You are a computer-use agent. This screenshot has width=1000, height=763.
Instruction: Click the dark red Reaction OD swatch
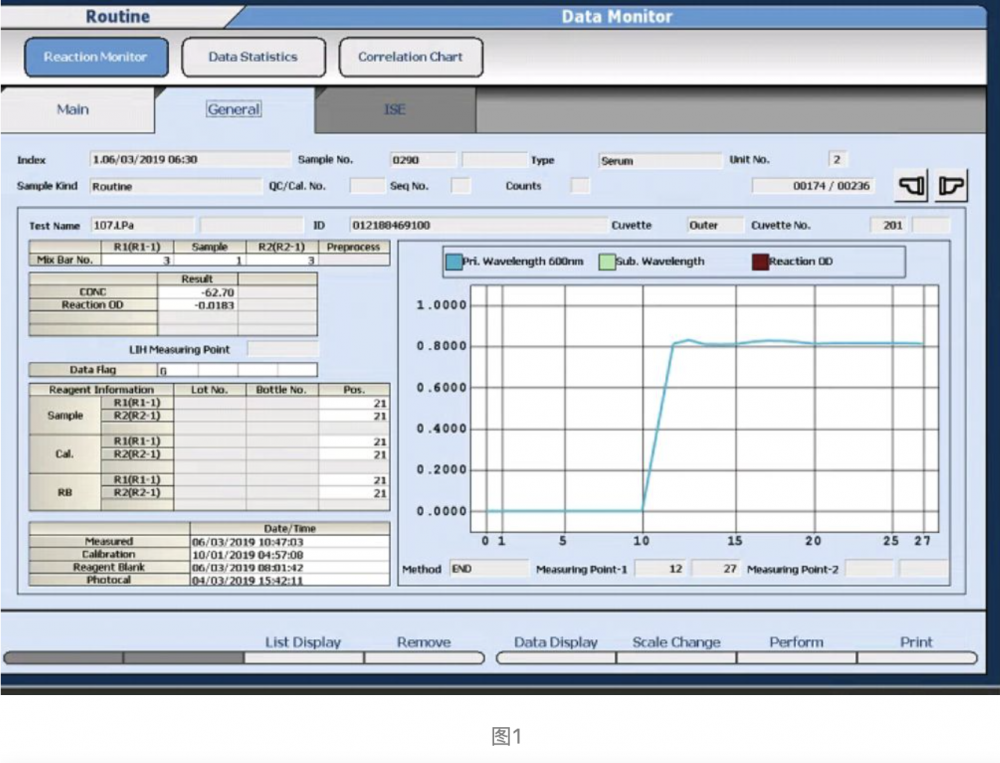760,262
